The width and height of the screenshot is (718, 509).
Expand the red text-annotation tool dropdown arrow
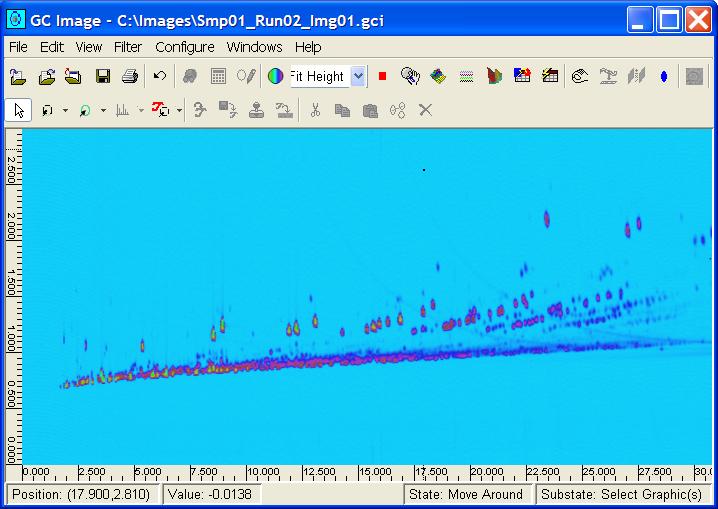(x=179, y=111)
